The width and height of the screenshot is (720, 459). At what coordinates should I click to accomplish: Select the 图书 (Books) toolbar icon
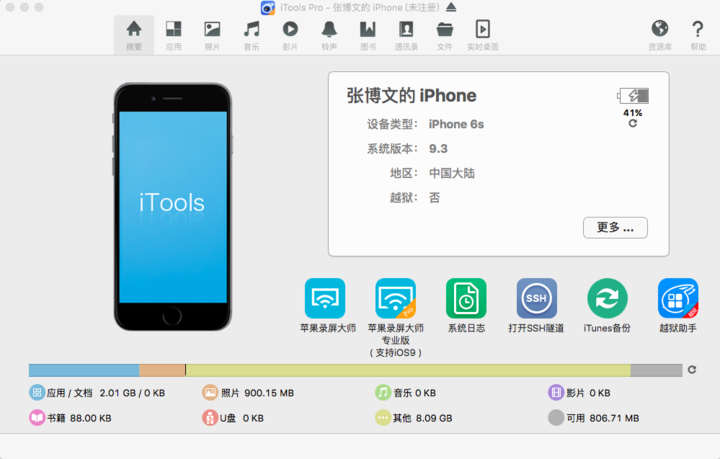368,34
